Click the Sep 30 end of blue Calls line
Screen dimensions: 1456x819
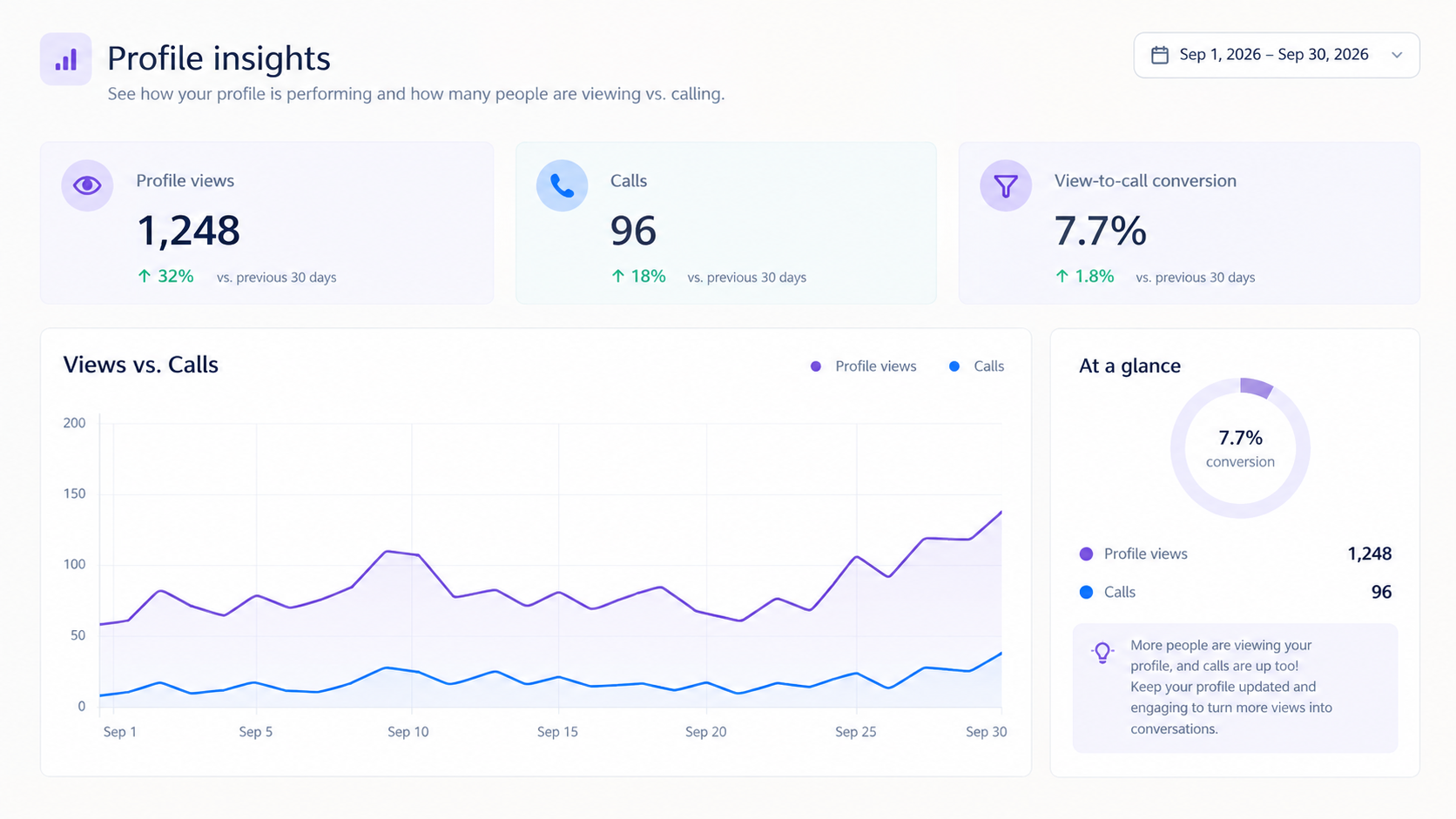point(1001,653)
